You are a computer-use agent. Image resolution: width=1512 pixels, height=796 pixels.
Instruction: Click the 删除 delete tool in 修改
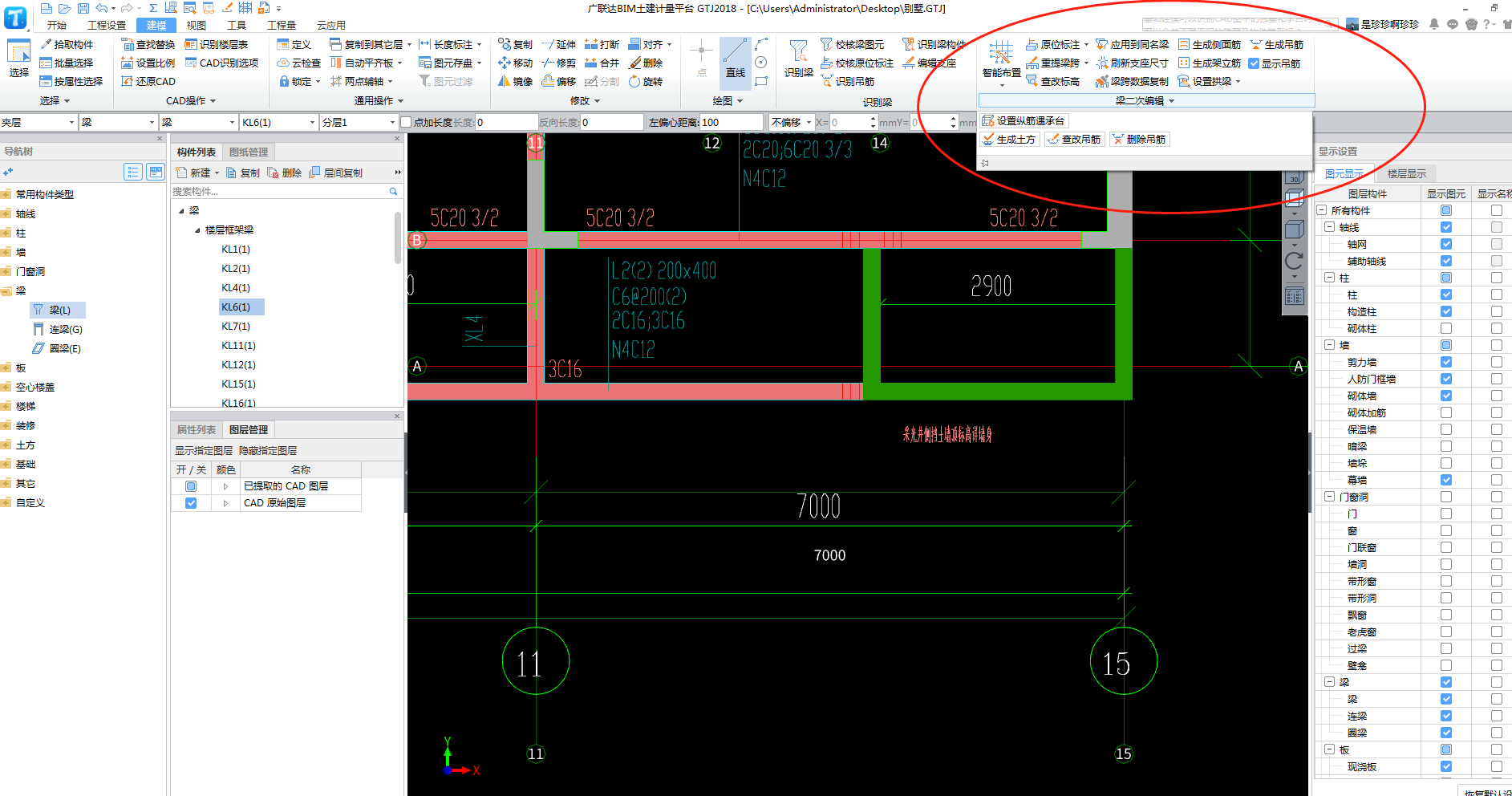(646, 63)
